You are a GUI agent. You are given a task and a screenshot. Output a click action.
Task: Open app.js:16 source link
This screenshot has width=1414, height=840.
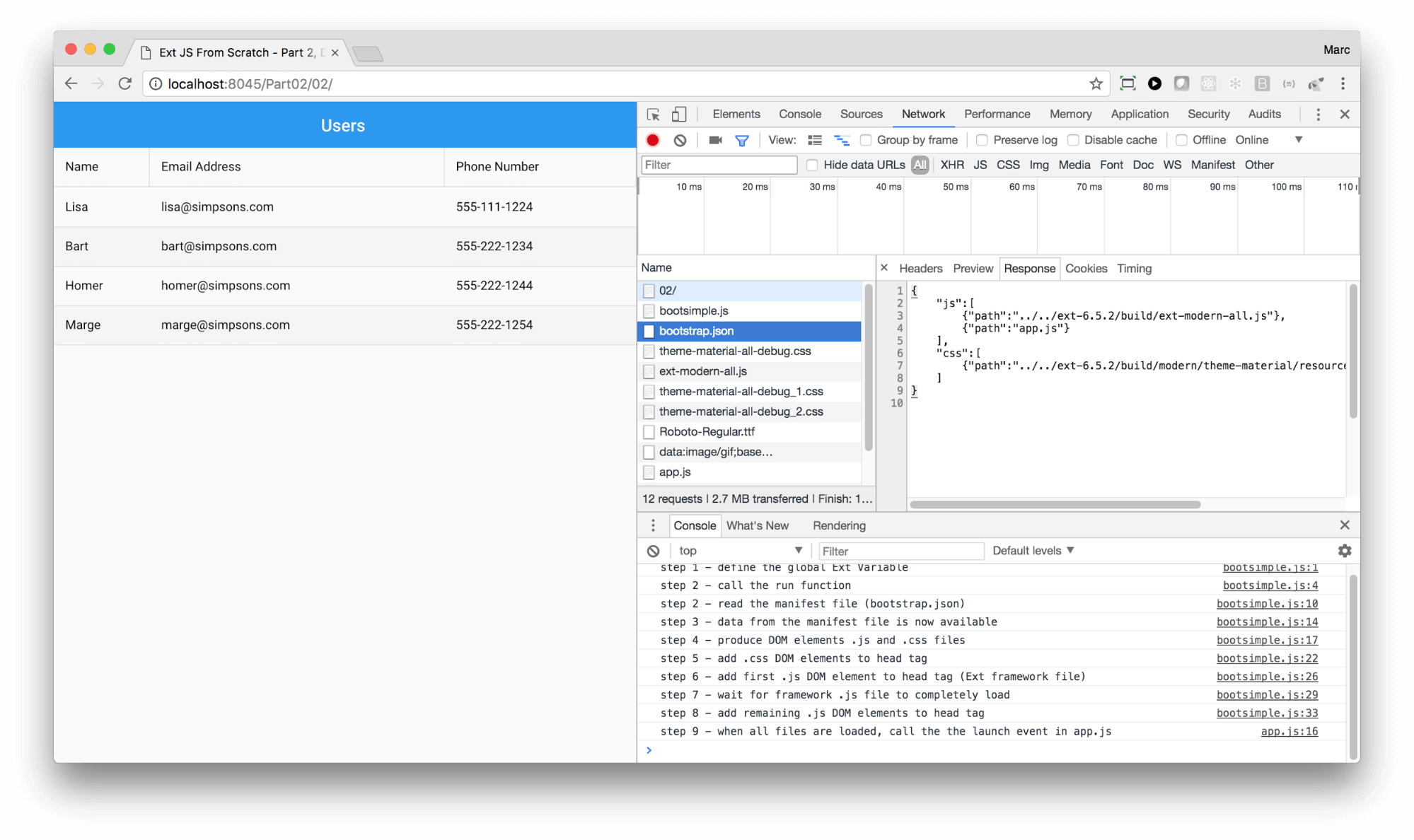(x=1289, y=731)
